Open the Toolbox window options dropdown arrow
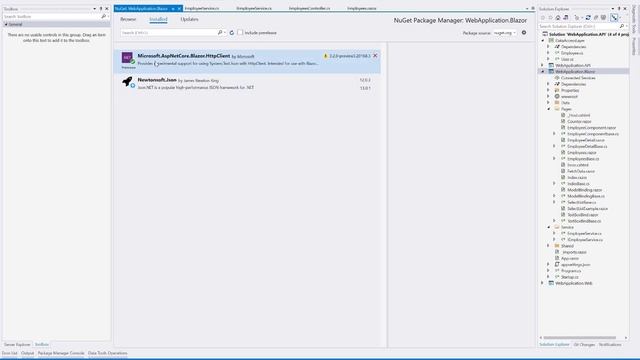The width and height of the screenshot is (640, 360). [x=94, y=9]
